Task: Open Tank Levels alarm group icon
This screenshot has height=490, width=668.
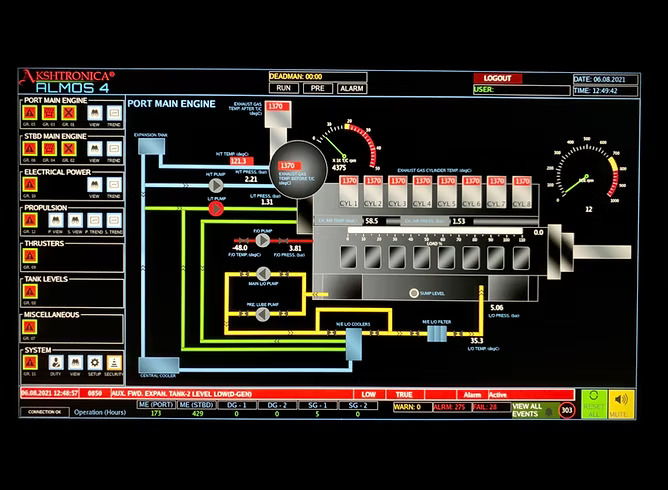Action: 29,291
